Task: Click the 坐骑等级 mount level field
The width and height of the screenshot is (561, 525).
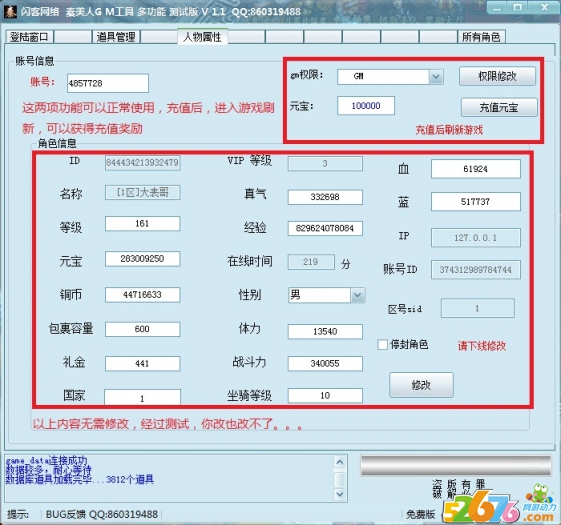Action: point(325,395)
